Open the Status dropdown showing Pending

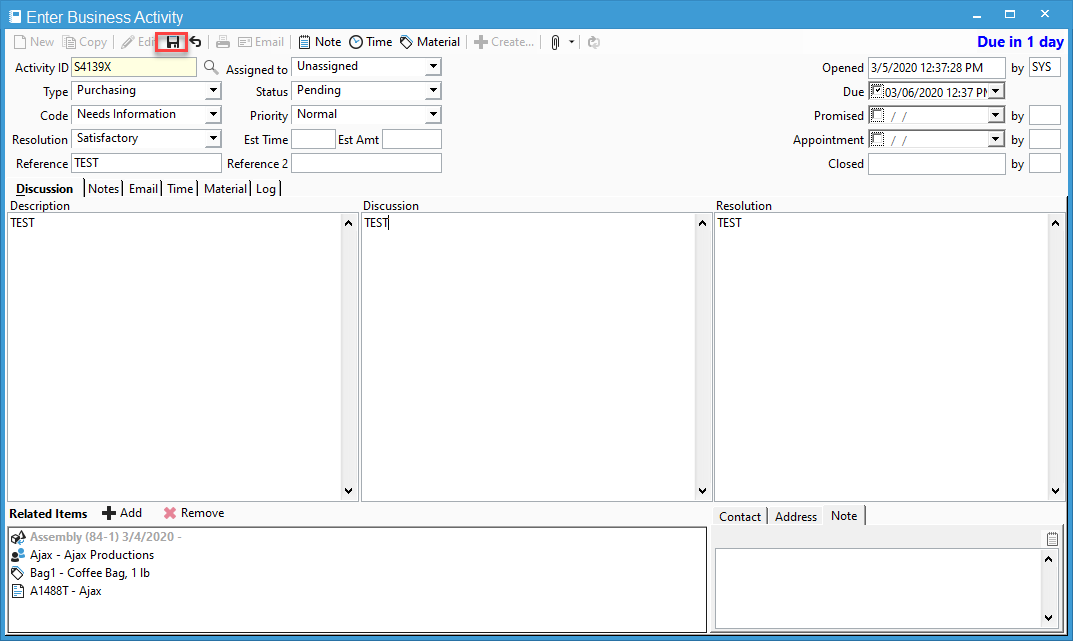[435, 90]
